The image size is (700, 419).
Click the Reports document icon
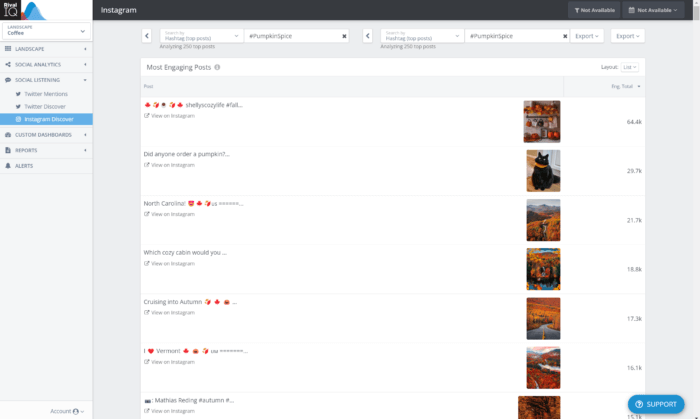click(x=8, y=150)
